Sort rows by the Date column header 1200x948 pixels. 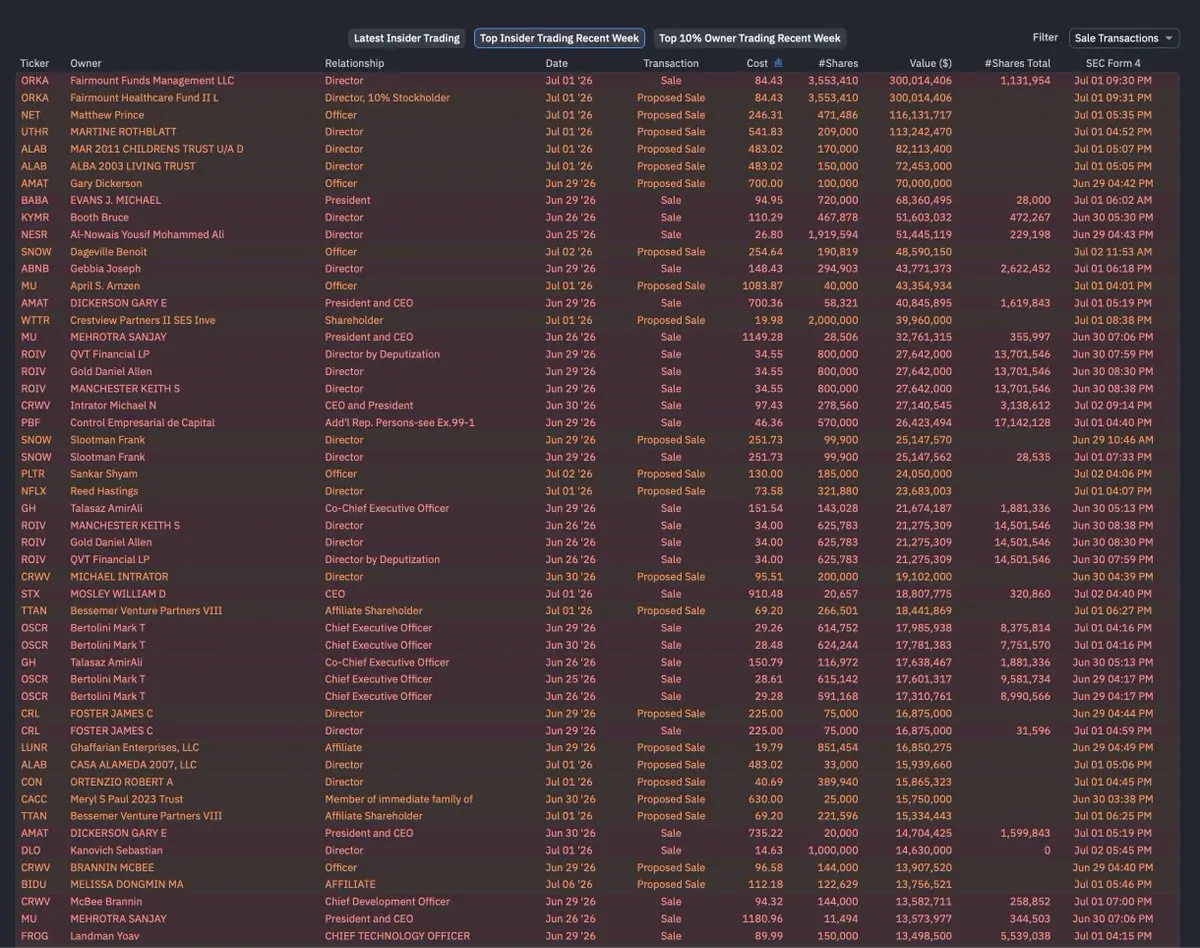556,63
